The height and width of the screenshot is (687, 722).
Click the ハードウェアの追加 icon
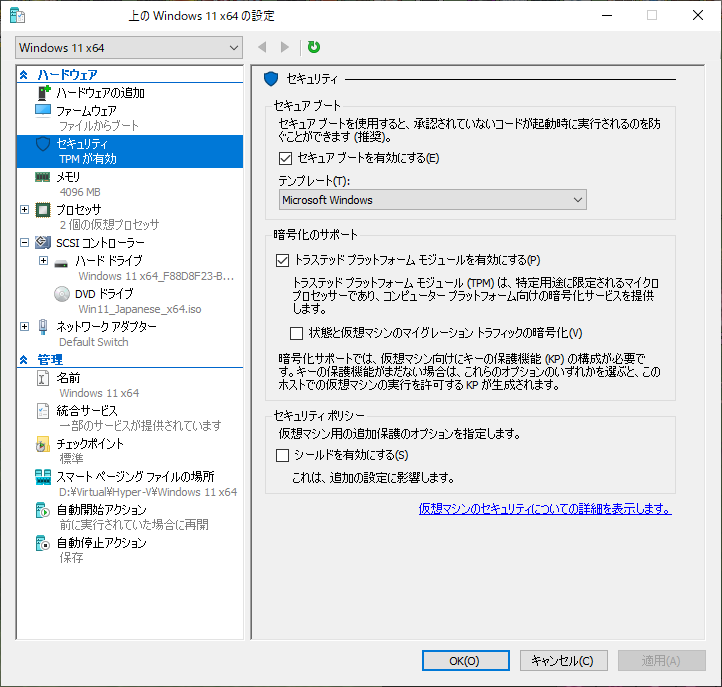point(43,93)
